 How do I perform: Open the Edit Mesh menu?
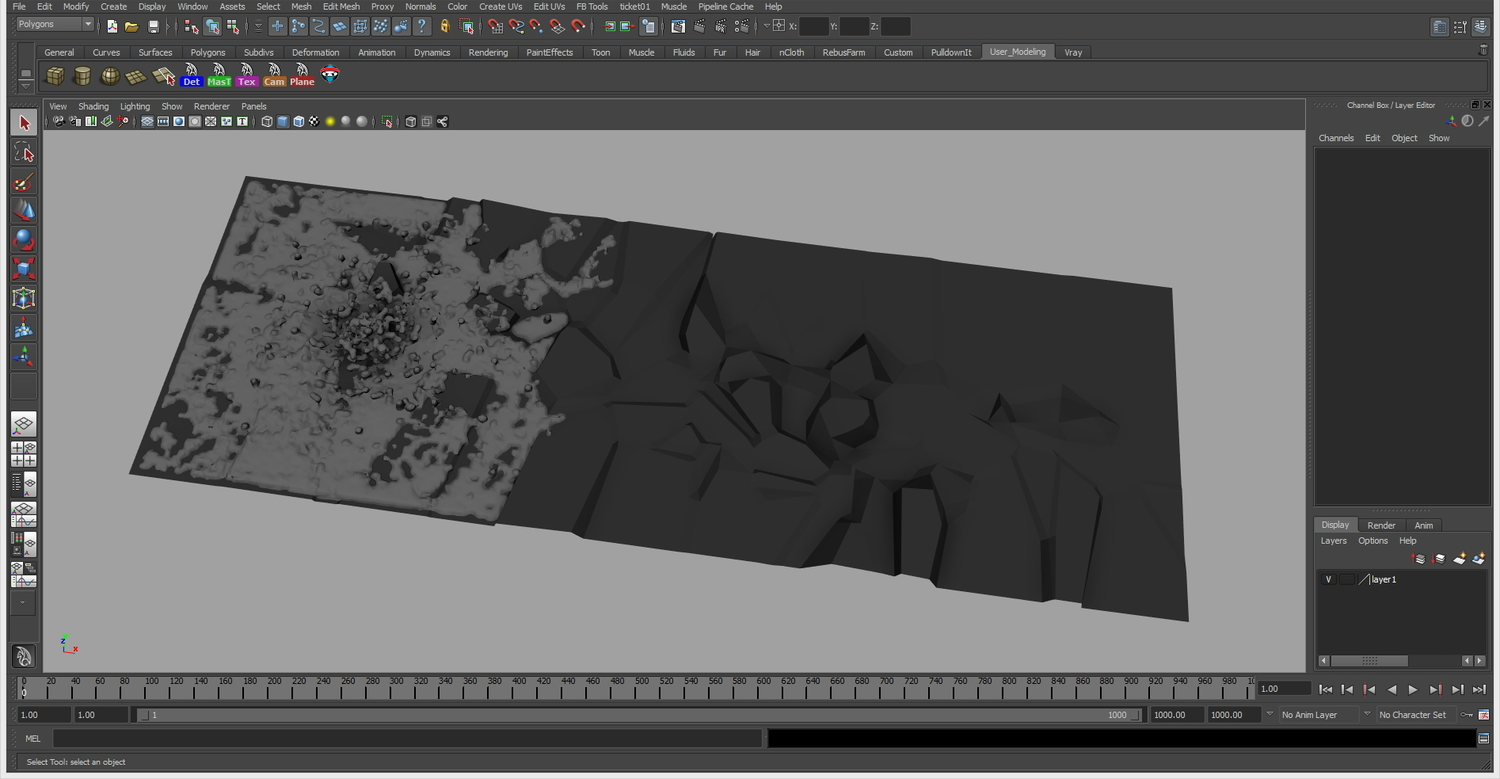[341, 6]
